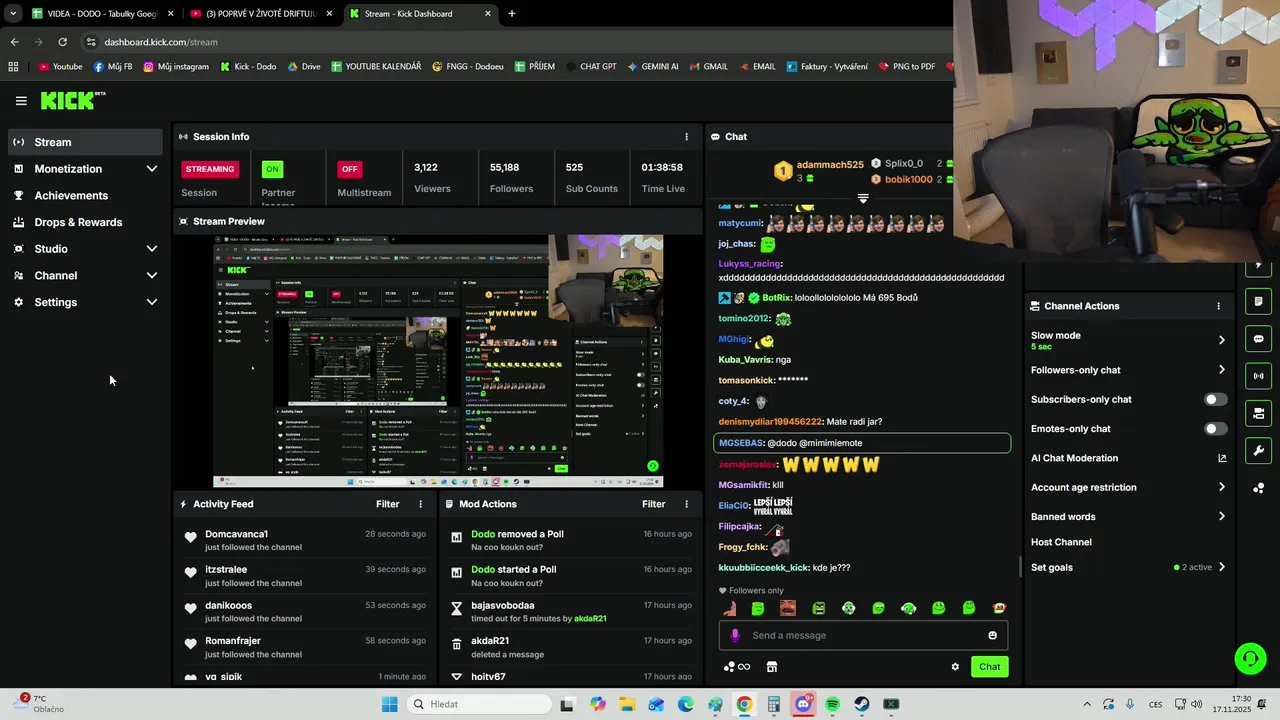The height and width of the screenshot is (720, 1280).
Task: Open Mod Actions Filter
Action: pyautogui.click(x=653, y=505)
